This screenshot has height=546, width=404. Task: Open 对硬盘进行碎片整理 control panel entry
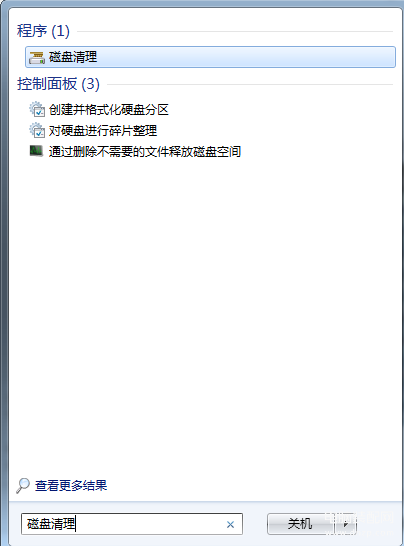click(x=103, y=131)
